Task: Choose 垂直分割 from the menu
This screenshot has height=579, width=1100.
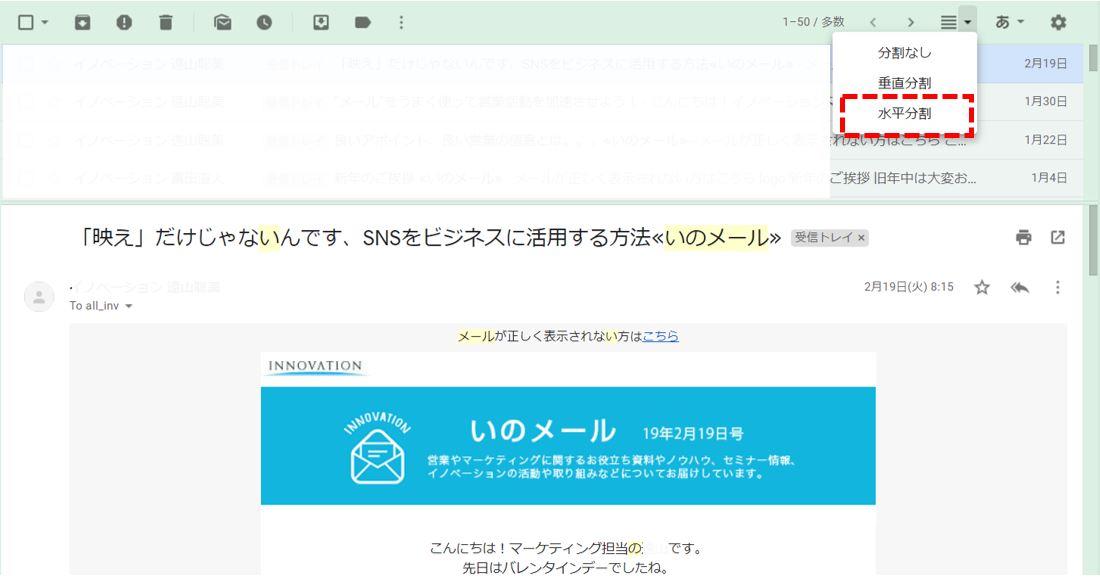Action: tap(904, 83)
